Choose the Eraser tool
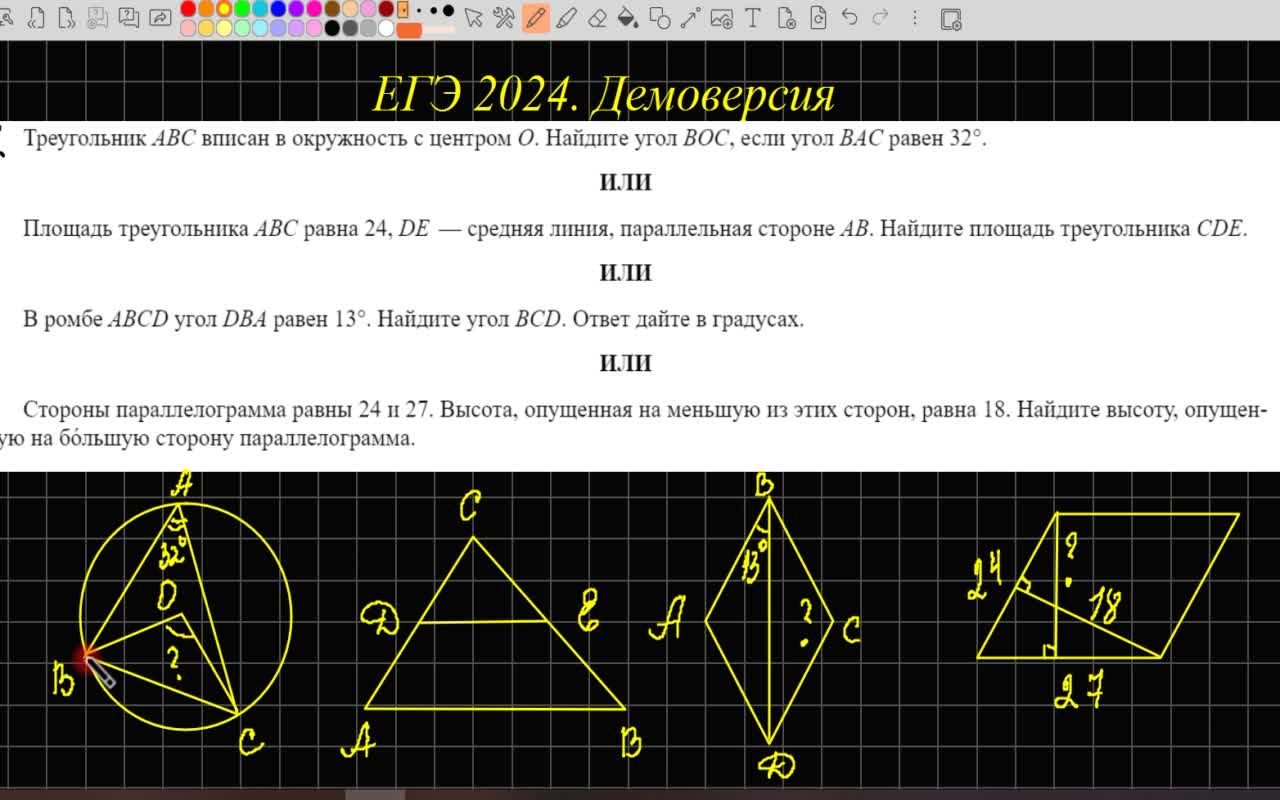1280x800 pixels. coord(597,18)
